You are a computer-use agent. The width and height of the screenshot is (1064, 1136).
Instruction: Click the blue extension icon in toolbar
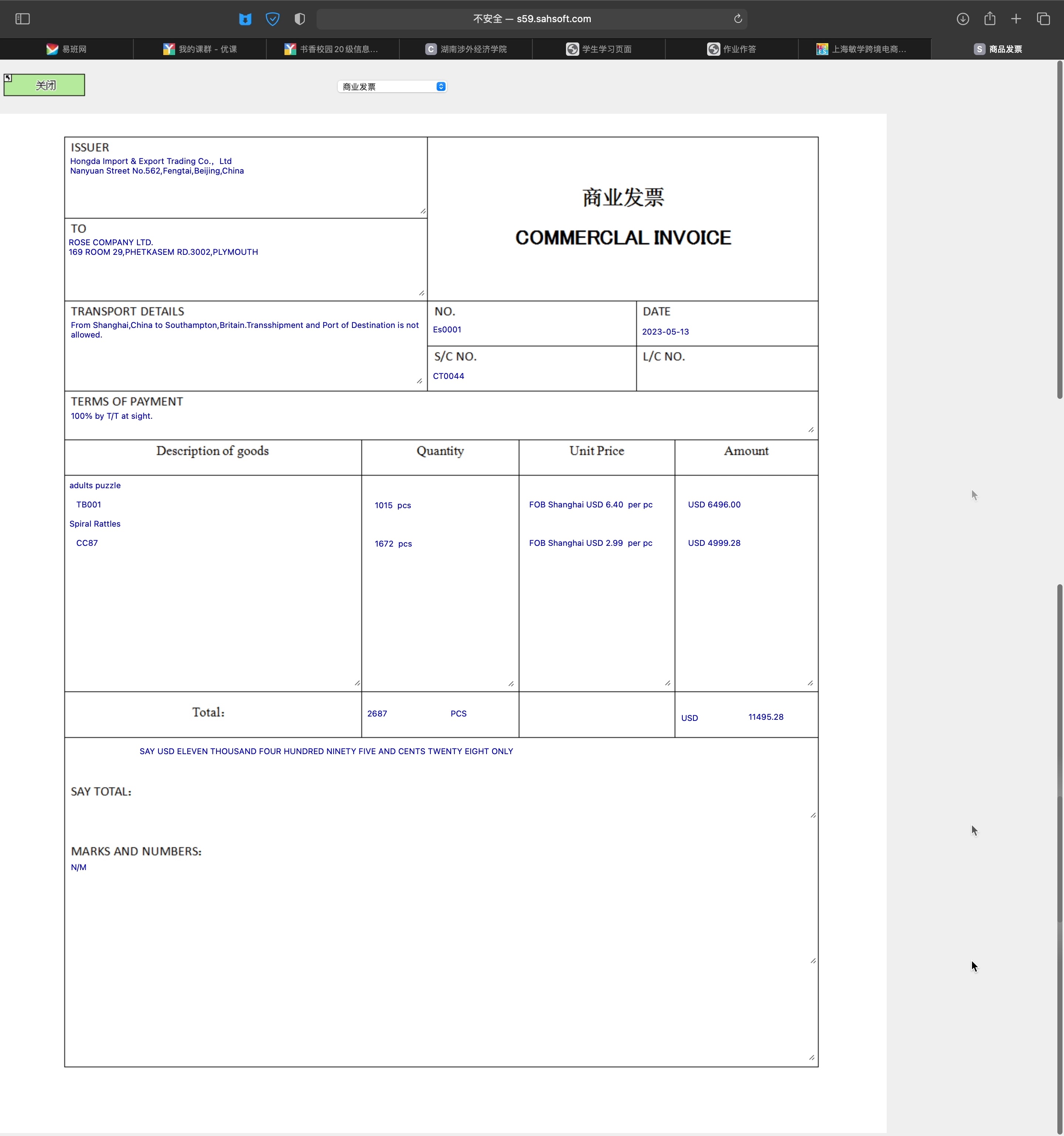[245, 19]
